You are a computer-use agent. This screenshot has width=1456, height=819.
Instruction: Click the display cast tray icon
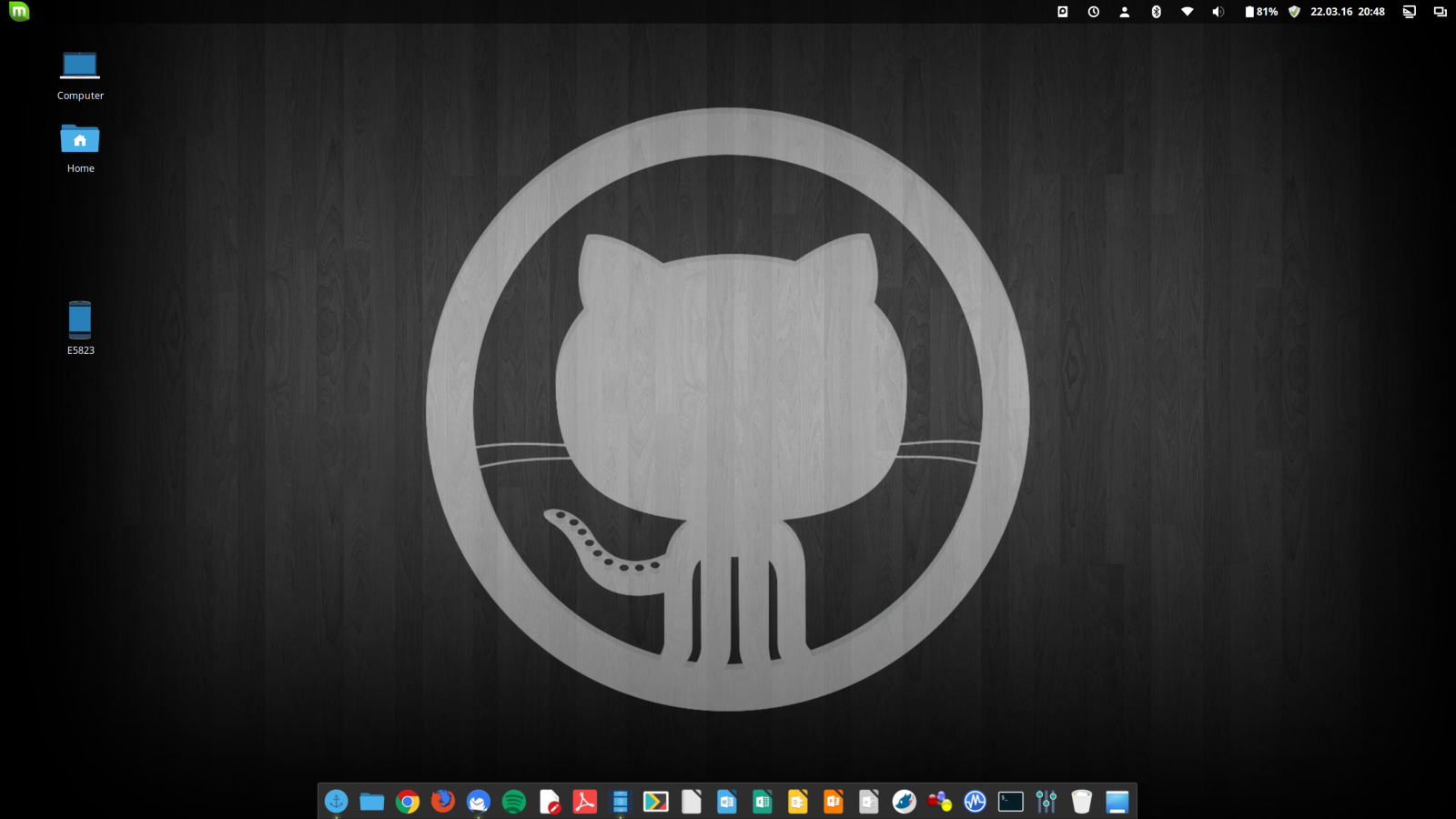1410,12
